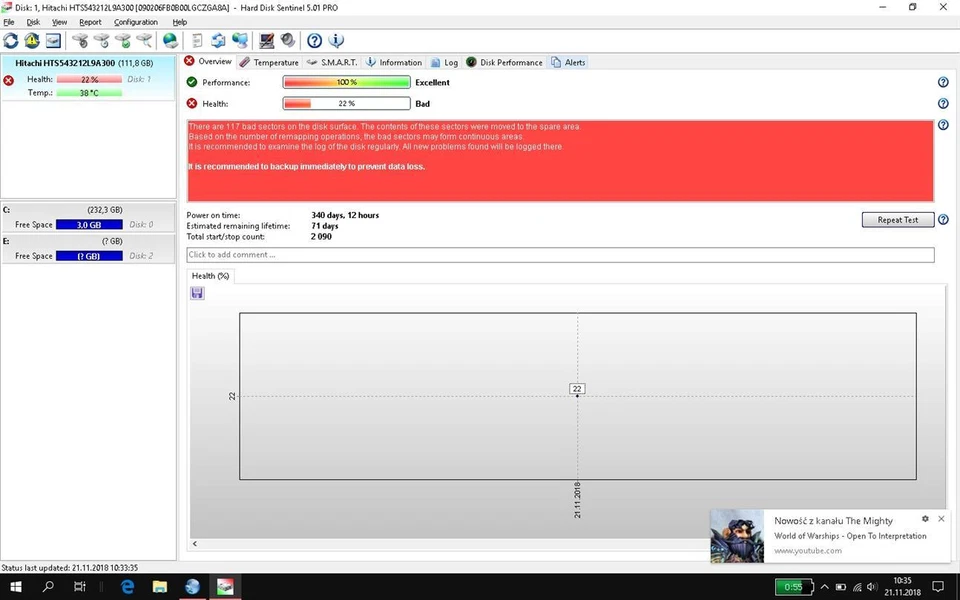Click the blue info about toolbar icon
This screenshot has height=600, width=960.
(336, 41)
